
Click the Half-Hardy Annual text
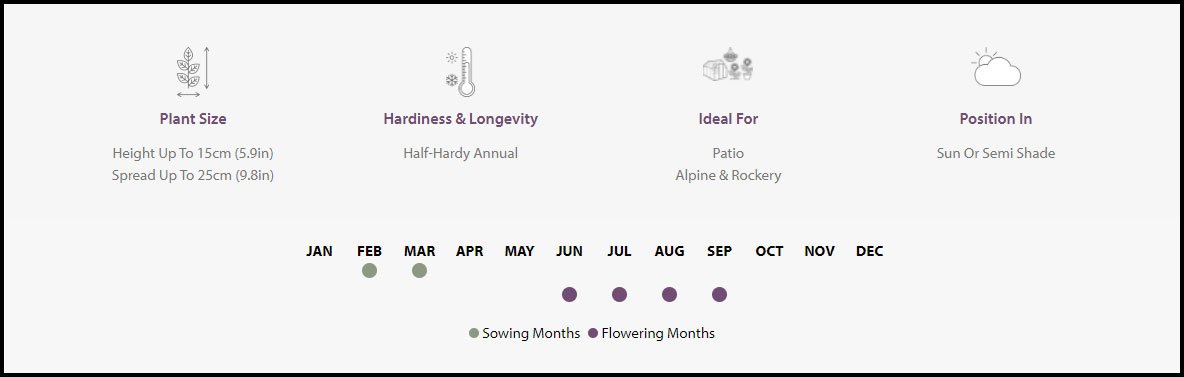(x=461, y=153)
